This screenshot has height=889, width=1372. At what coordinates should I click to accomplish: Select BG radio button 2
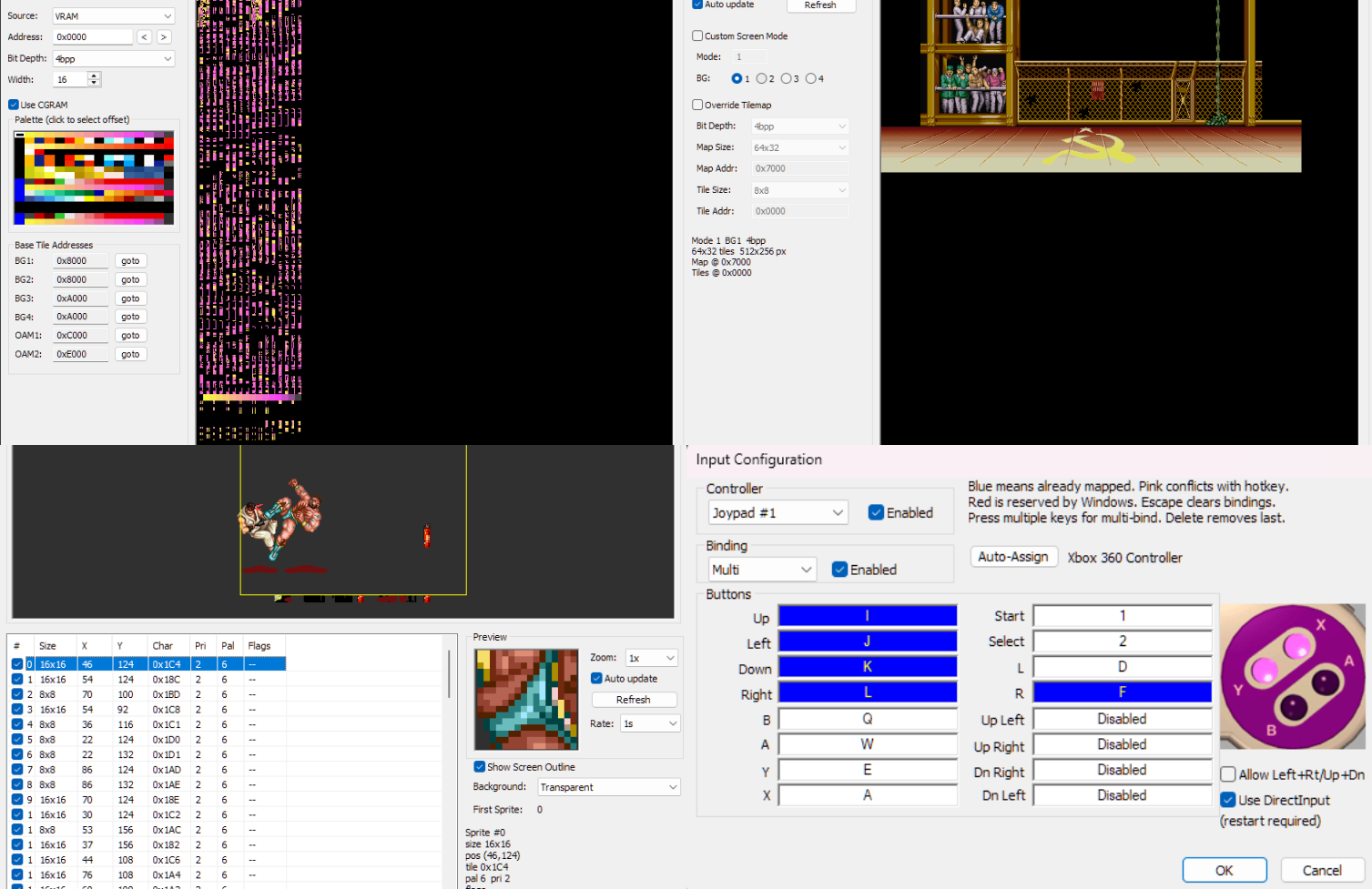pos(762,79)
